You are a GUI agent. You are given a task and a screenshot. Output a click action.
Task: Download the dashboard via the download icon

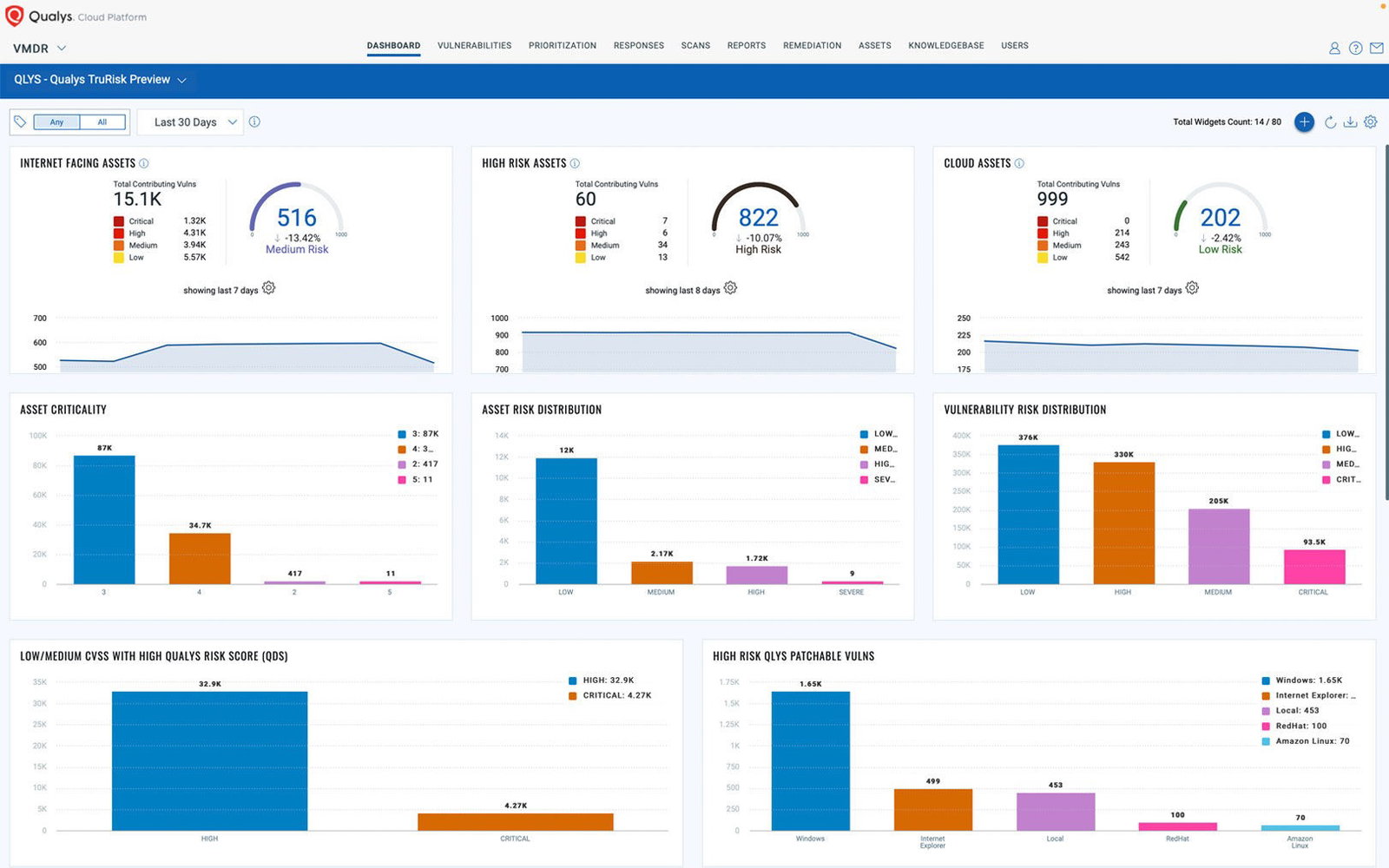click(1351, 122)
